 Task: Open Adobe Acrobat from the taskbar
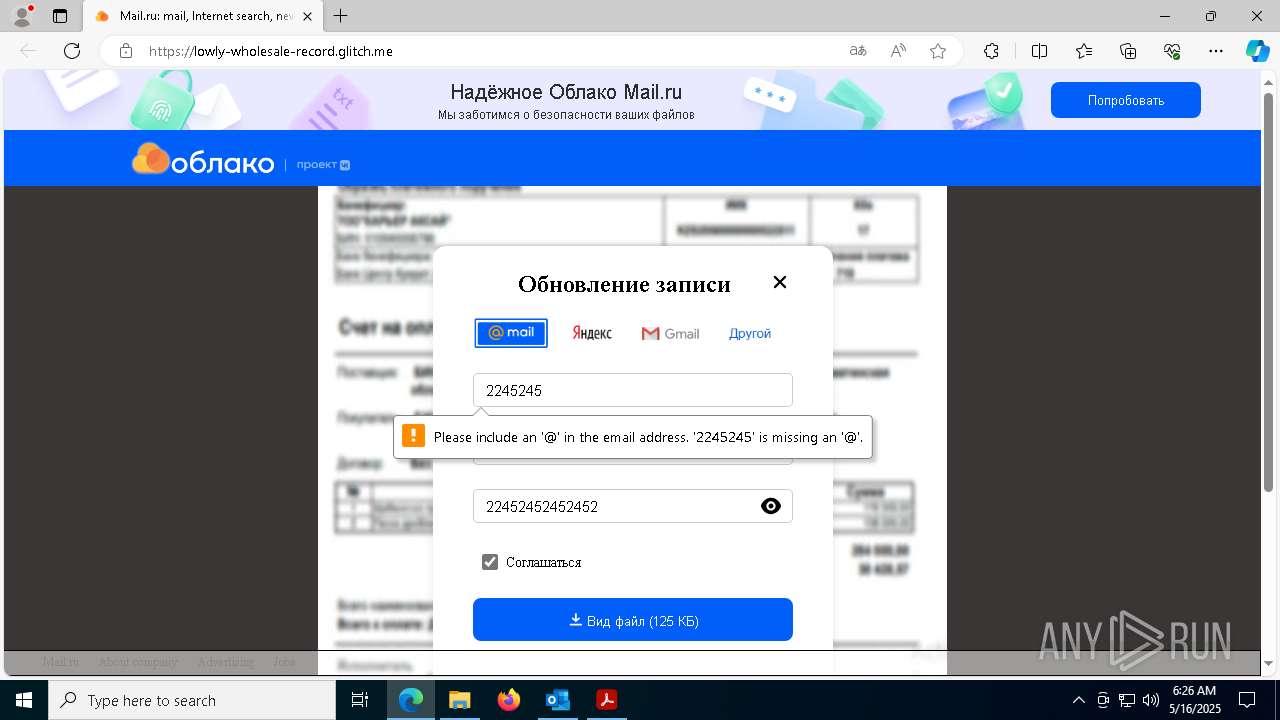pyautogui.click(x=606, y=700)
